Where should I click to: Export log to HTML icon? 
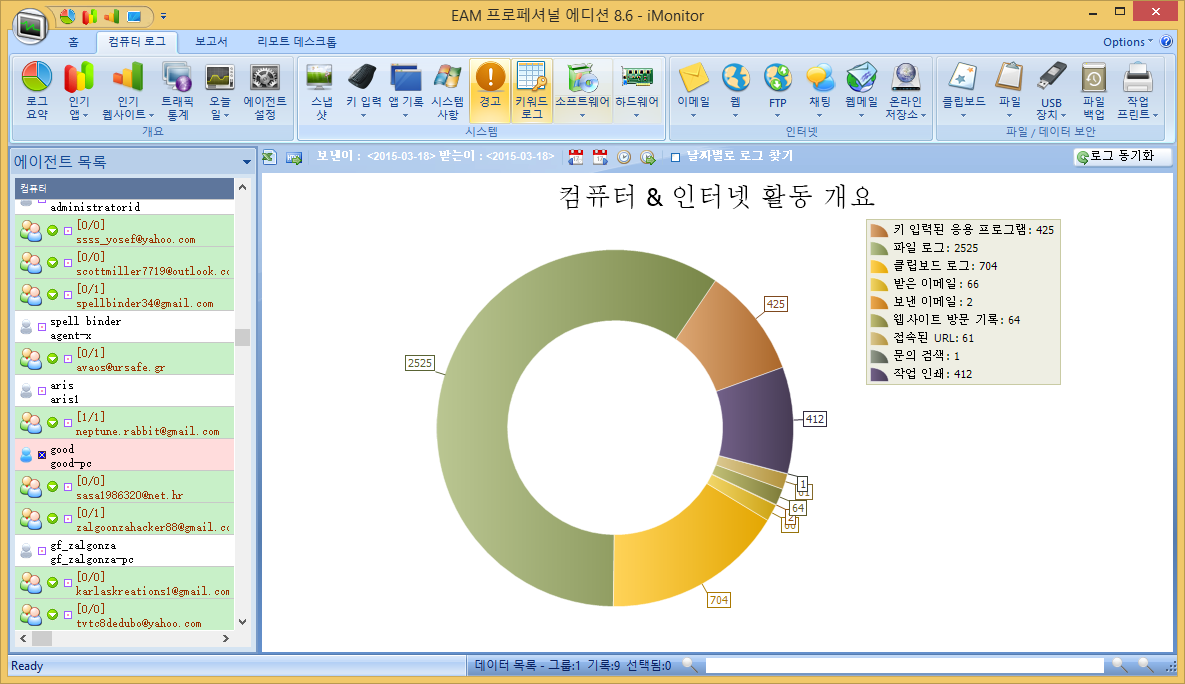(x=294, y=157)
